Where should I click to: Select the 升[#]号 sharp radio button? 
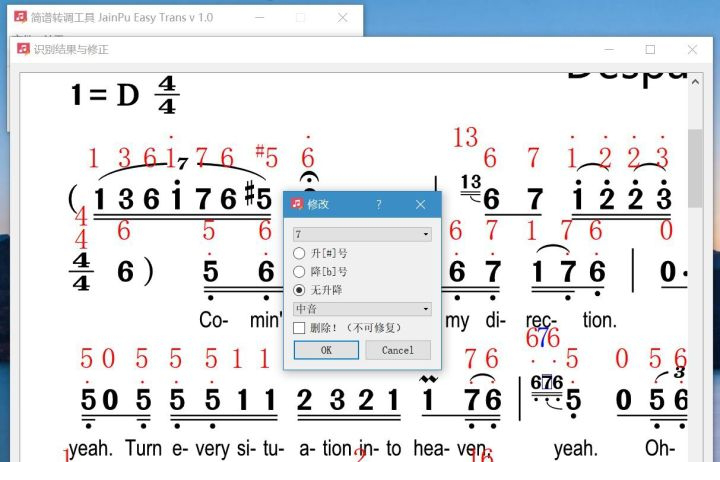point(299,253)
